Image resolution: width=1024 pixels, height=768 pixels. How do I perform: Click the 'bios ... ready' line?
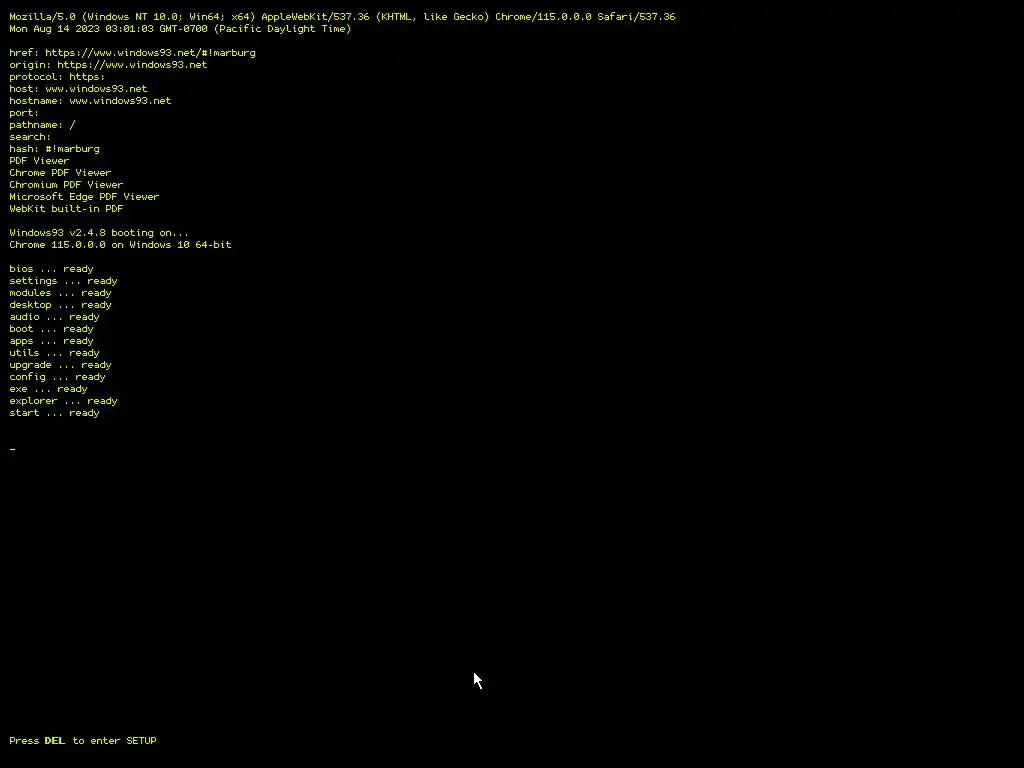(x=52, y=269)
